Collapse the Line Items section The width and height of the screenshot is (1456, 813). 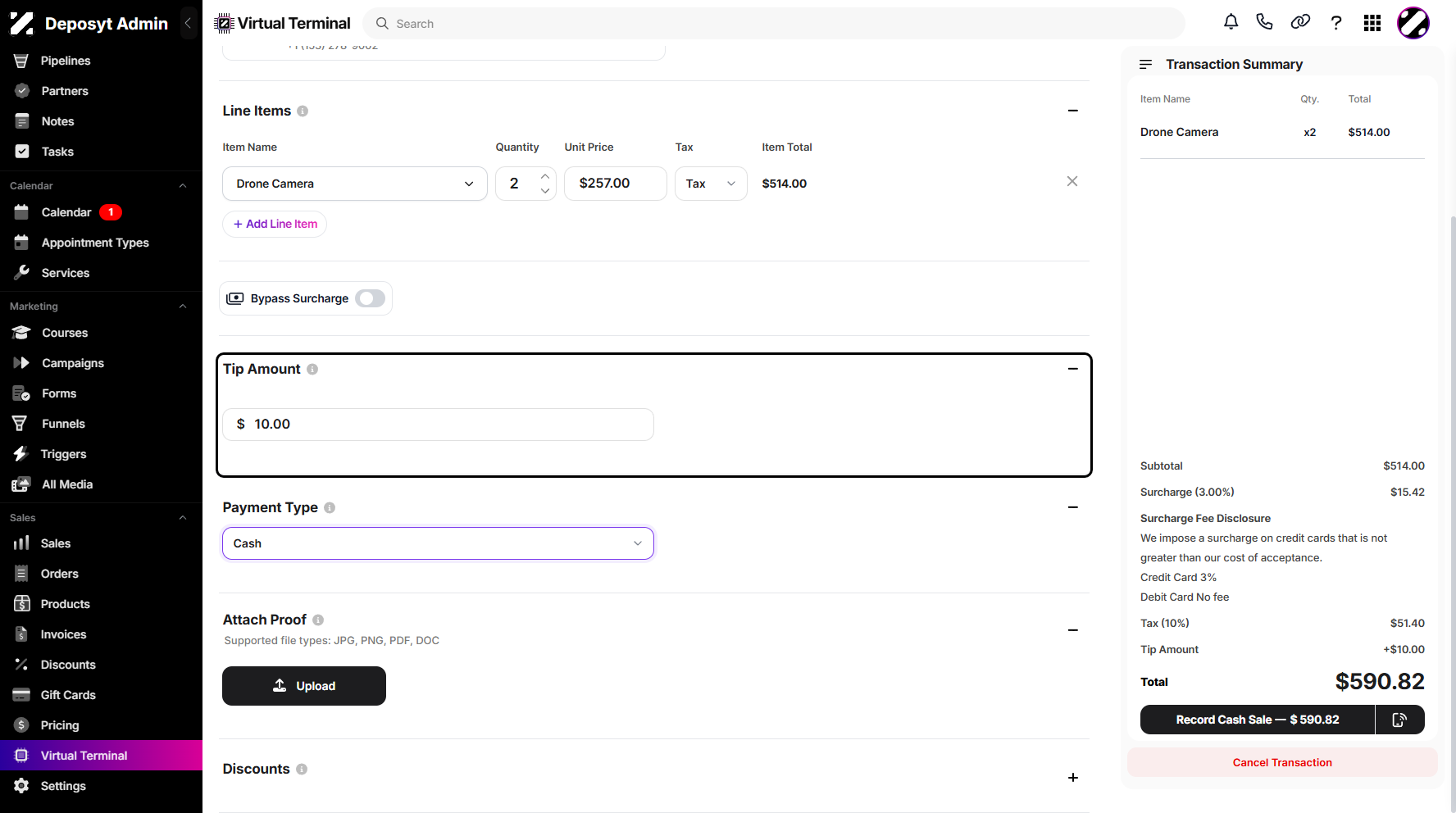[1073, 111]
